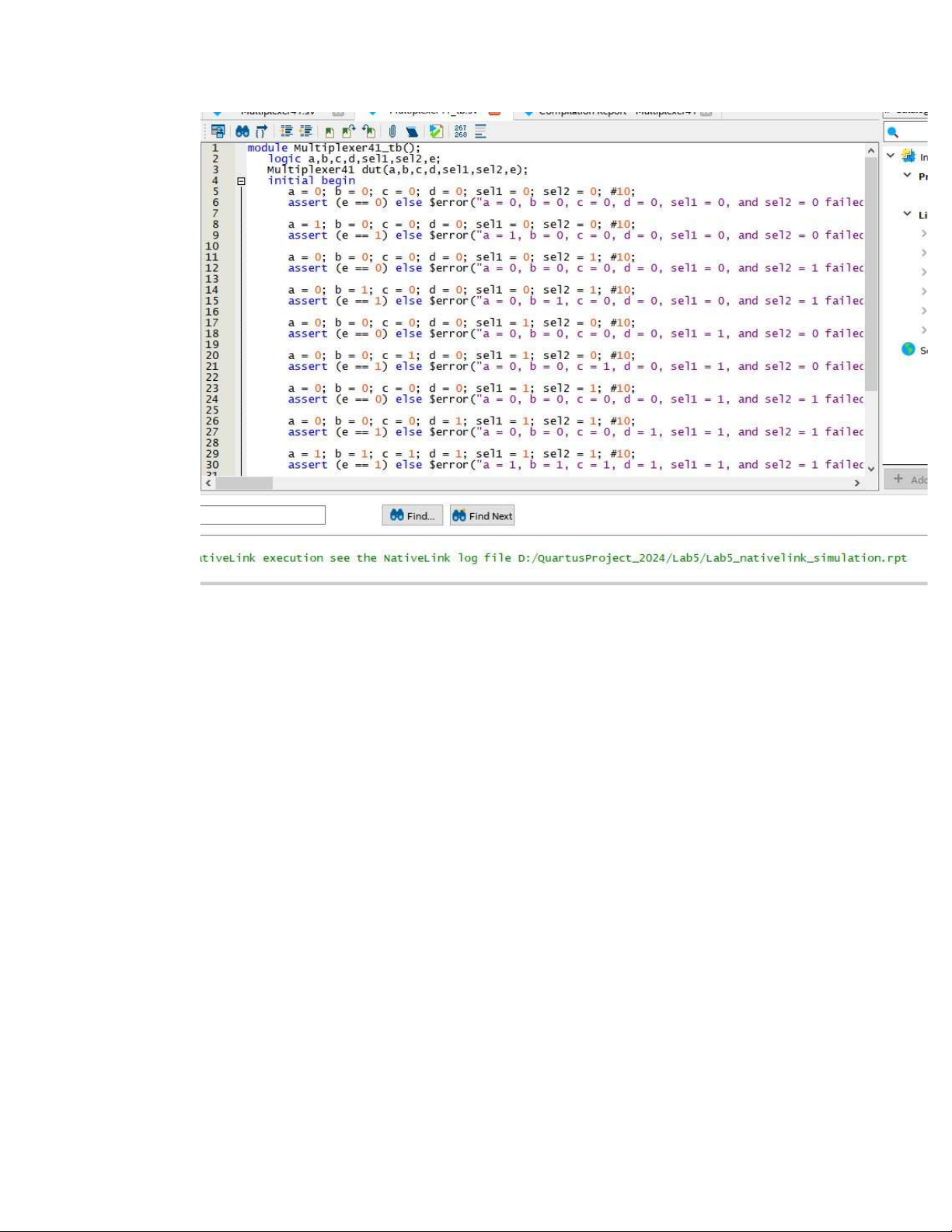Viewport: 952px width, 1232px height.
Task: Click the Analyze Current File check icon
Action: [436, 131]
